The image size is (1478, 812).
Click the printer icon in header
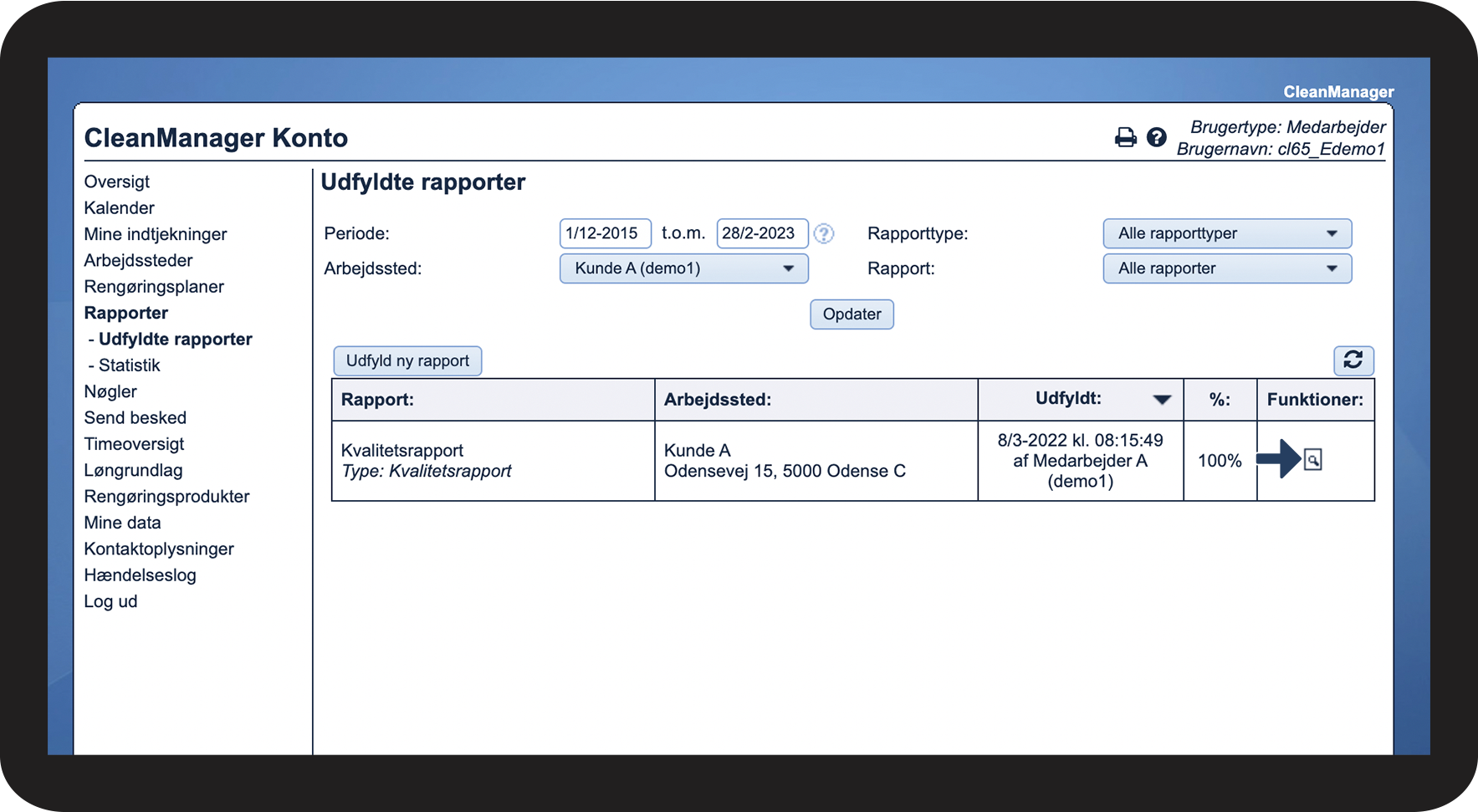click(x=1125, y=138)
